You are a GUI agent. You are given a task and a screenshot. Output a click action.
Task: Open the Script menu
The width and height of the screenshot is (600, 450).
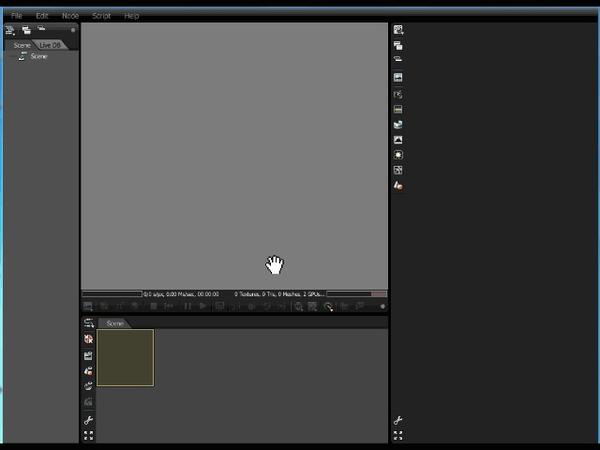tap(101, 16)
